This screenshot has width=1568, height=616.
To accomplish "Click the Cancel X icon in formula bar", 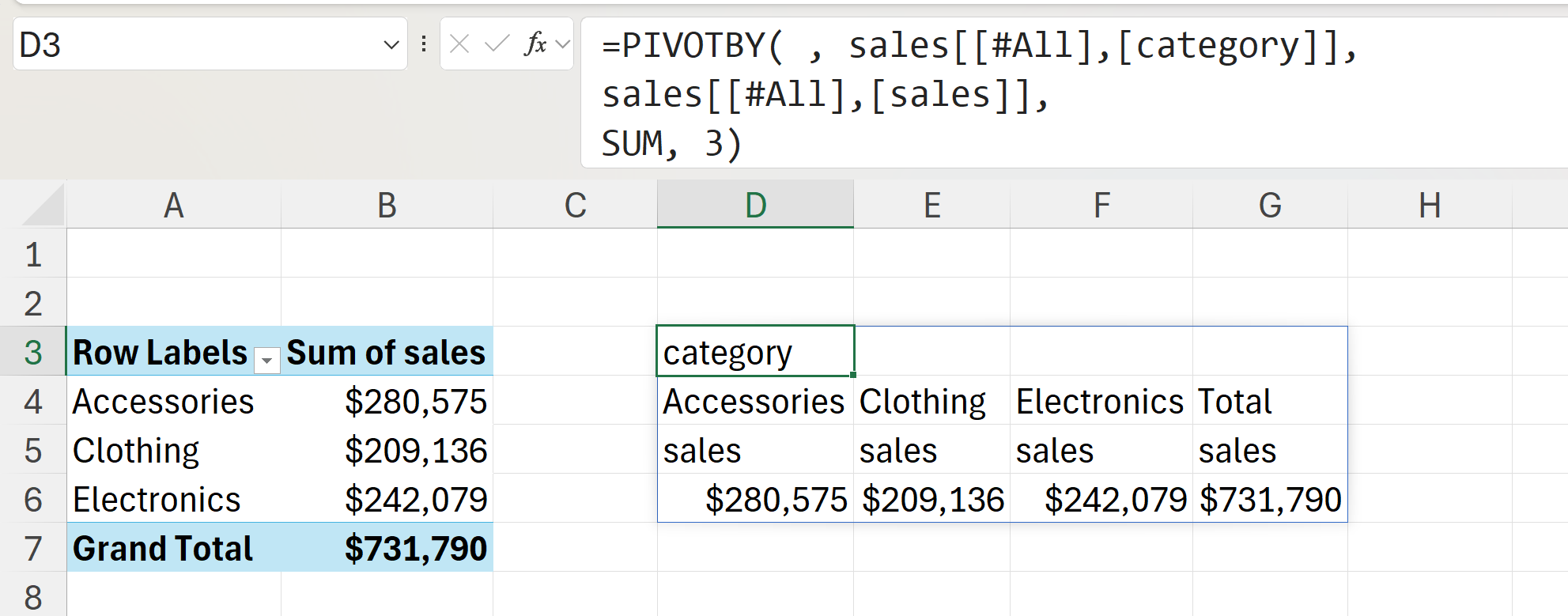I will coord(459,44).
